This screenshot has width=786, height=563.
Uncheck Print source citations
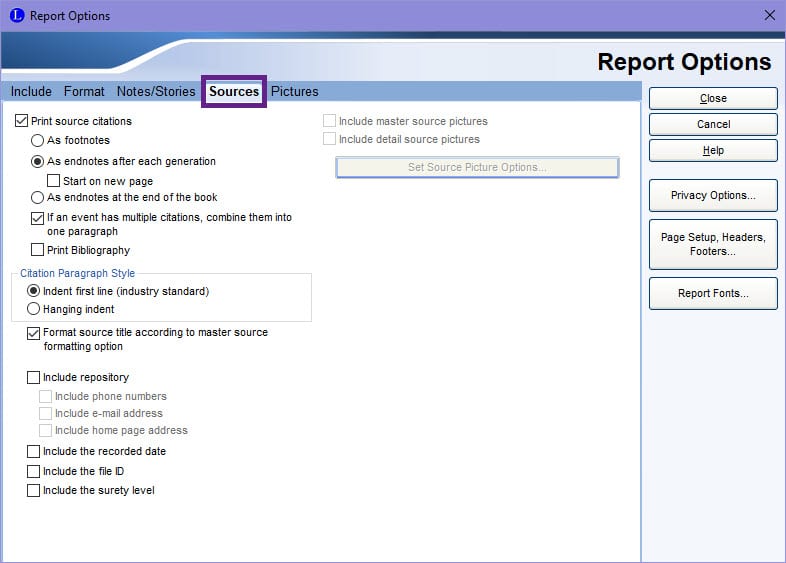coord(21,121)
